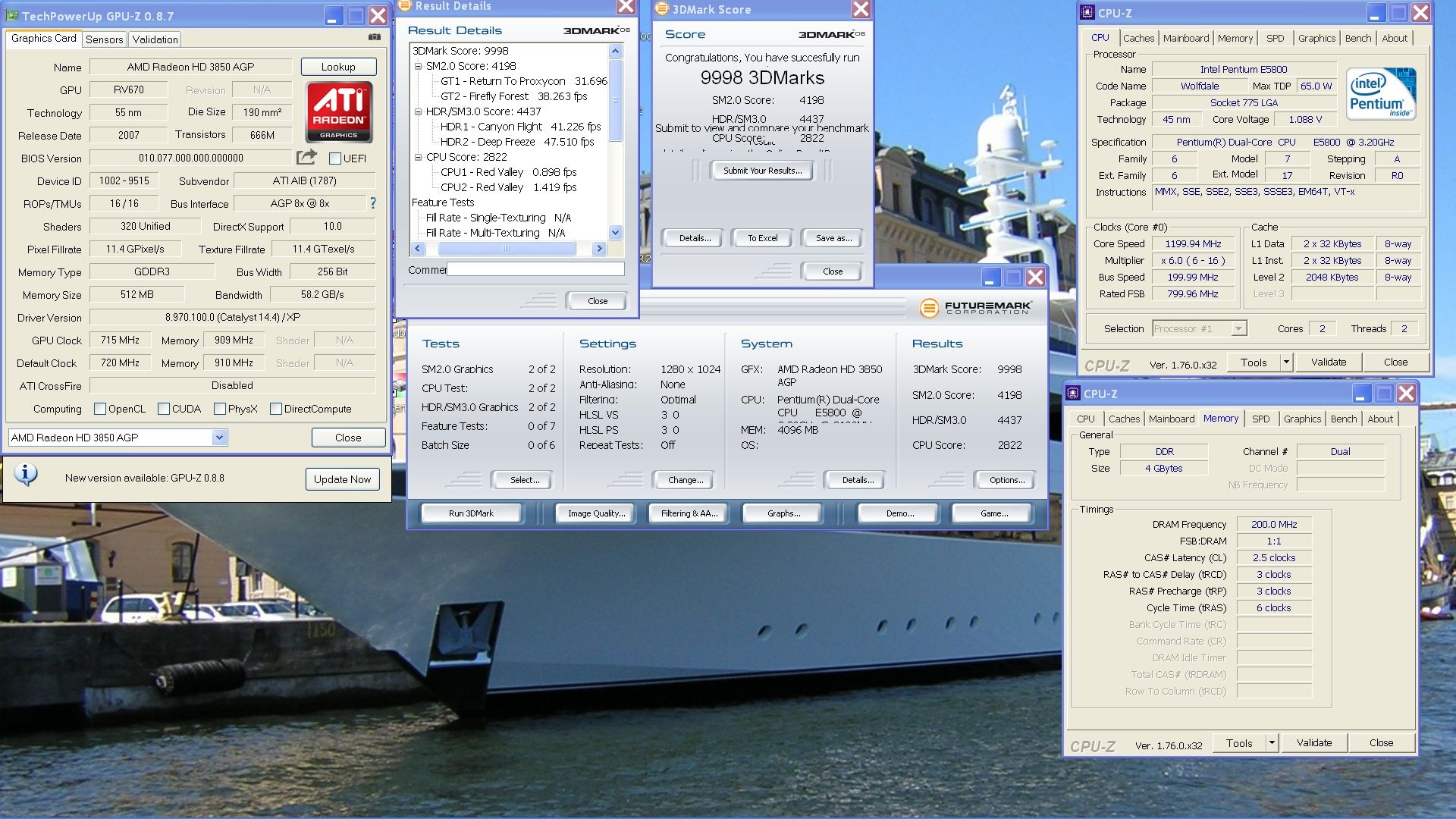Click the Futuremark Corporation logo

click(x=975, y=307)
